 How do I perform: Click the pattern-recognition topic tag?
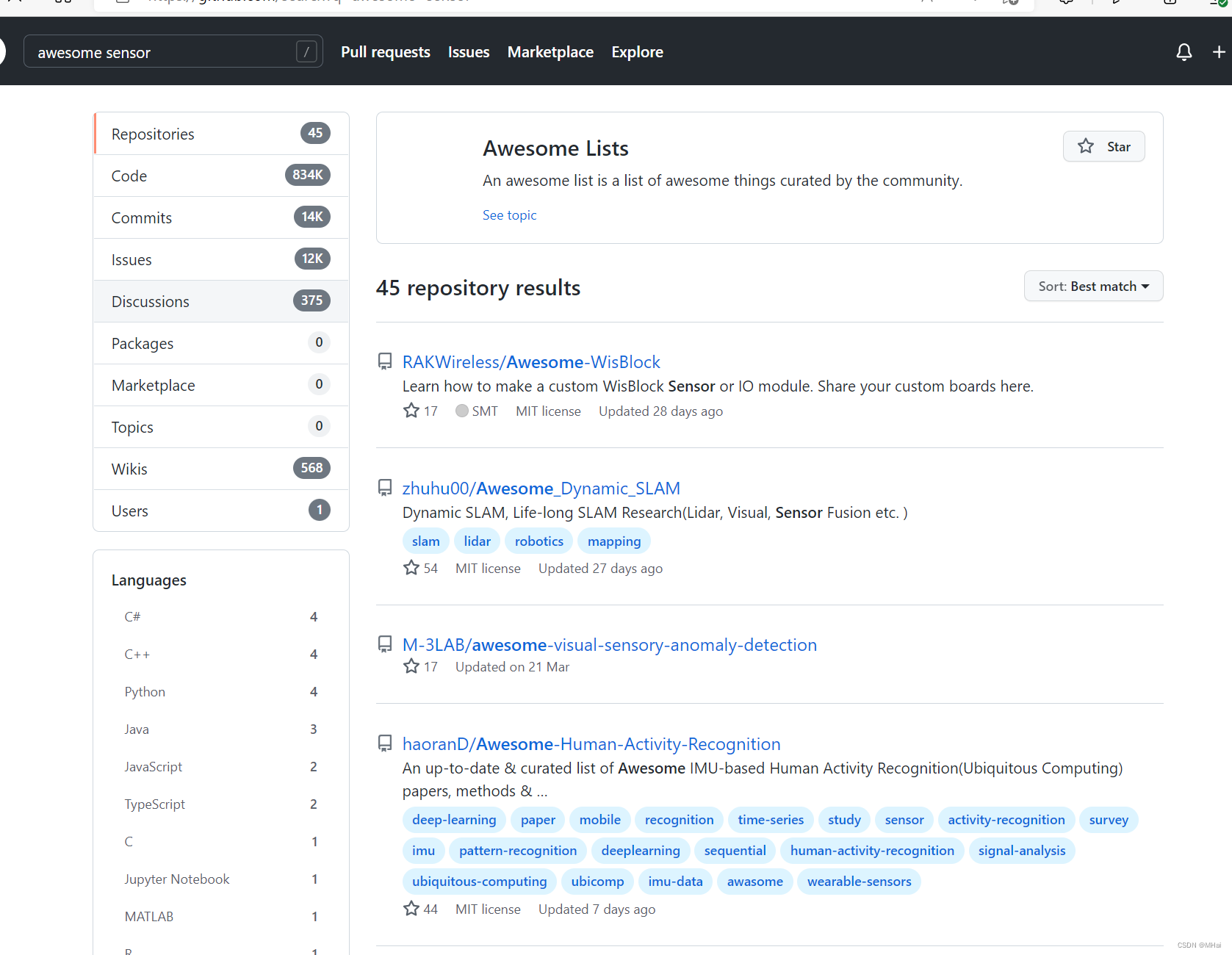point(518,850)
